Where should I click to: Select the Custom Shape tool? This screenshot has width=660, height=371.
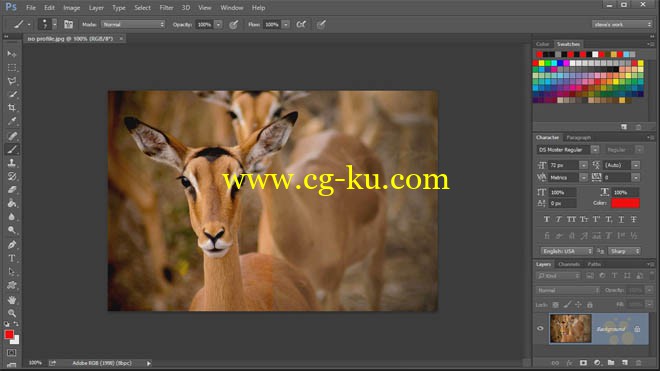(x=11, y=285)
